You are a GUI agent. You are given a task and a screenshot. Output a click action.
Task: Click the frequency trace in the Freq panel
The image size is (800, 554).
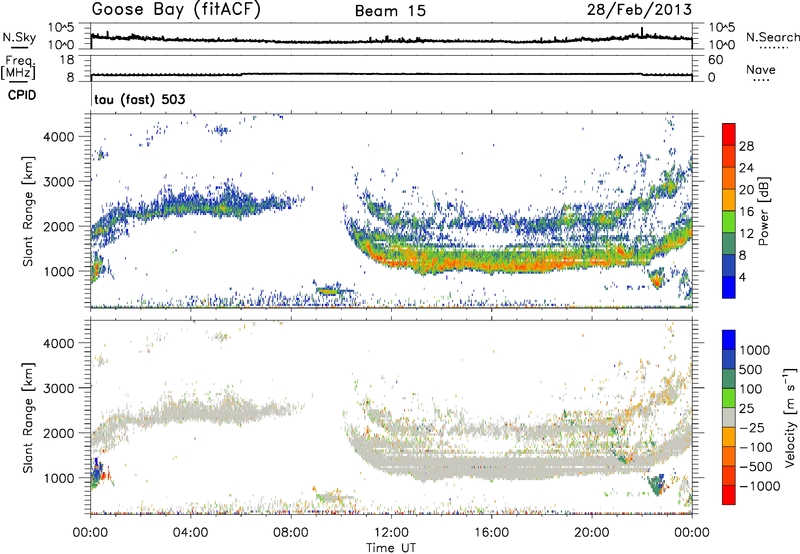pyautogui.click(x=391, y=74)
